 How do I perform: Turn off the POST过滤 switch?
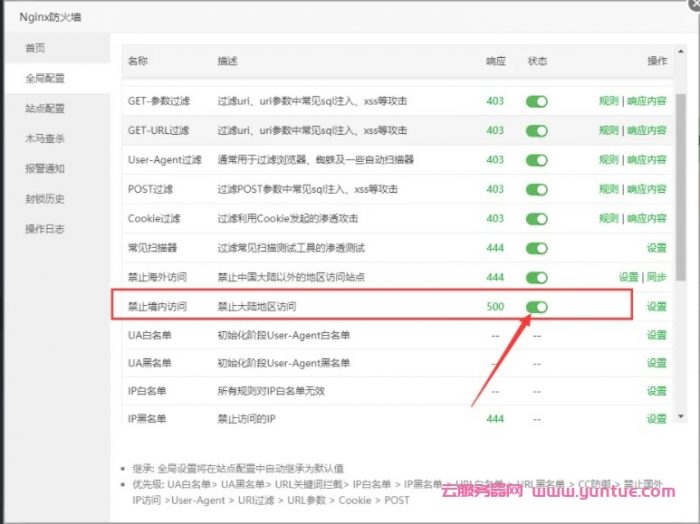click(x=537, y=189)
